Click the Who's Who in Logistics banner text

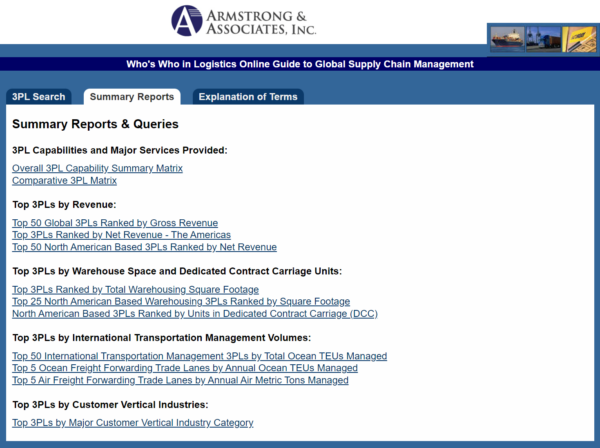coord(300,64)
